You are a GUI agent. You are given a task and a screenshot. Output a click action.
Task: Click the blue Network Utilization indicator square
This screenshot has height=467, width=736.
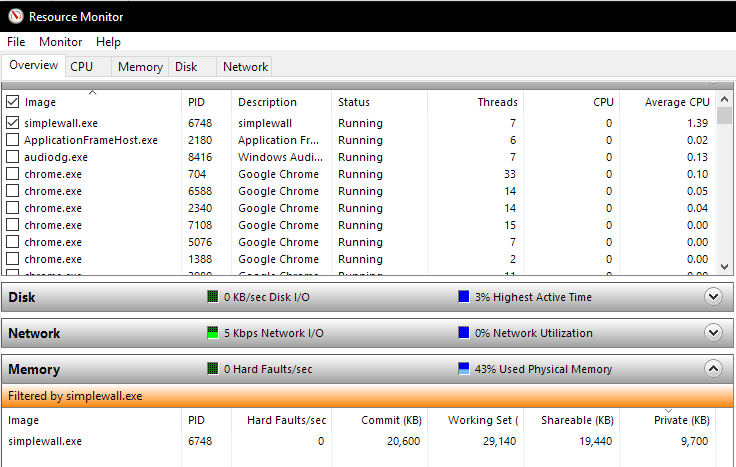pyautogui.click(x=464, y=333)
